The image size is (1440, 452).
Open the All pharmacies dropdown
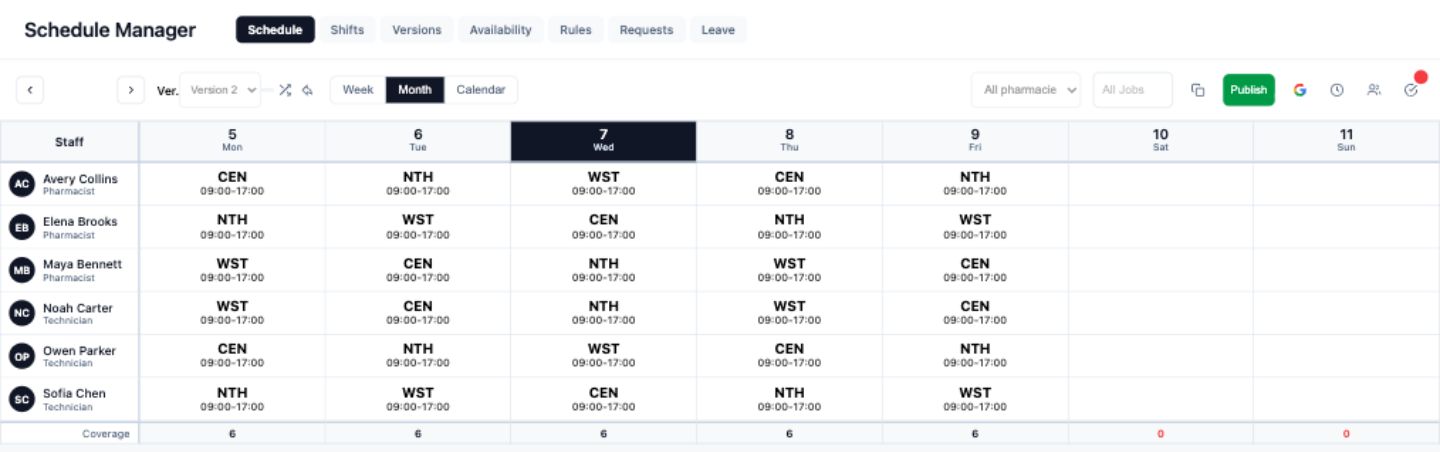tap(1026, 90)
